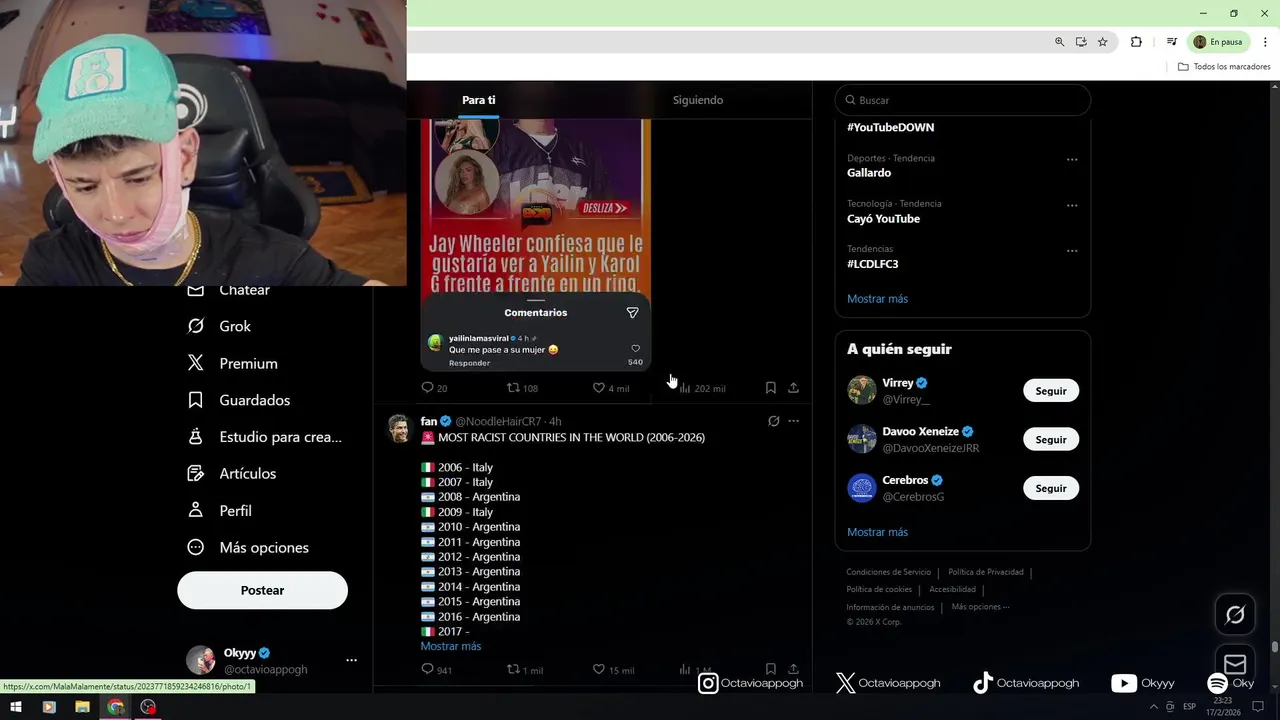
Task: Open Chrome extensions puzzle icon
Action: 1136,42
